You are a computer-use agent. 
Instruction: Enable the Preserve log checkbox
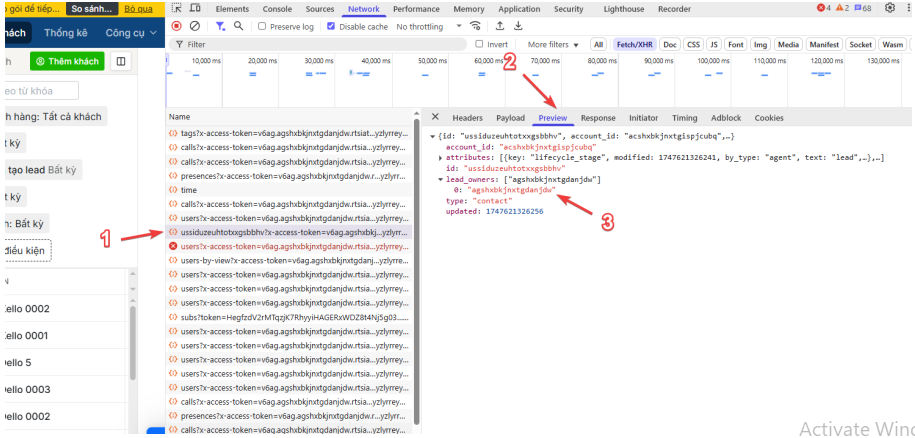(262, 27)
